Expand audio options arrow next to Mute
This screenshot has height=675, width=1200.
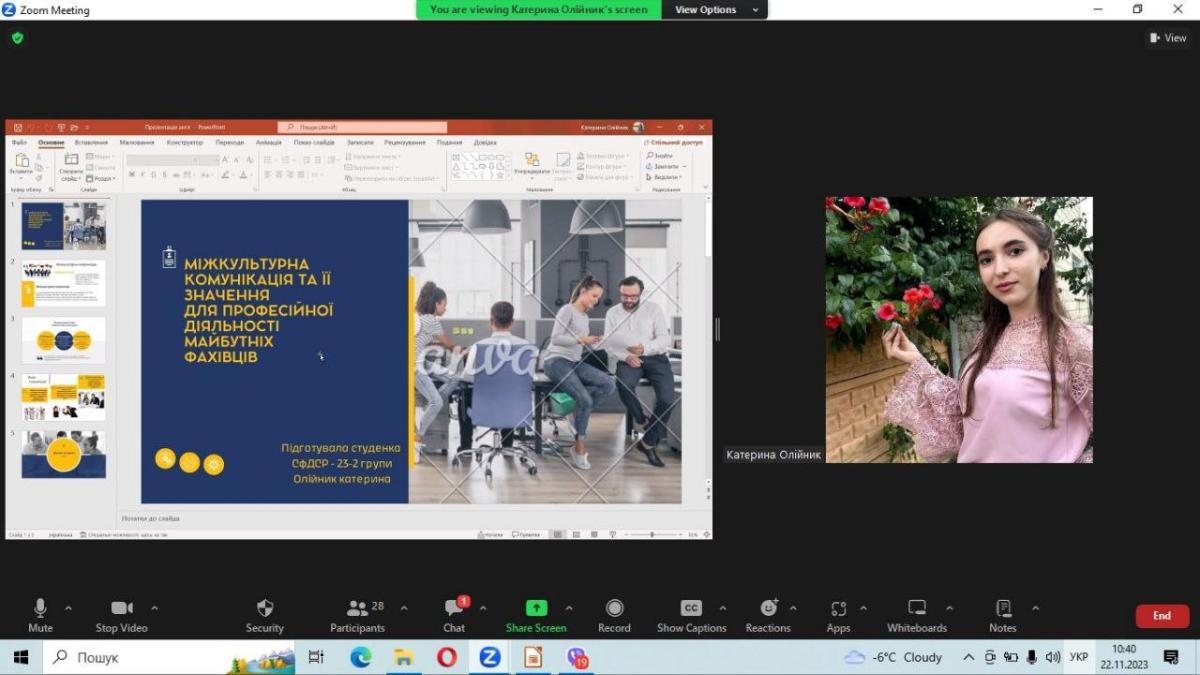pyautogui.click(x=68, y=608)
